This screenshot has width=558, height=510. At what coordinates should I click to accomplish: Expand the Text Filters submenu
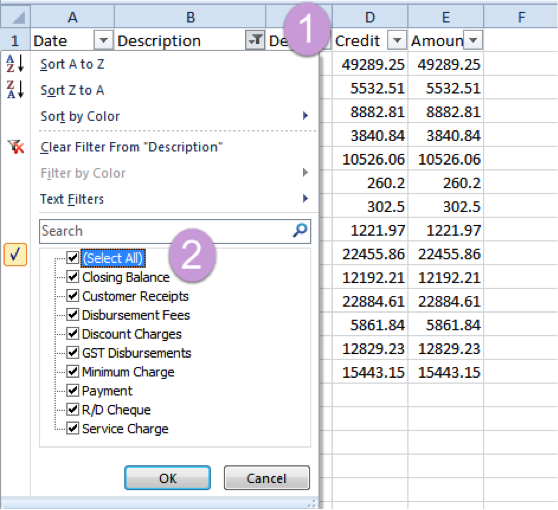174,199
